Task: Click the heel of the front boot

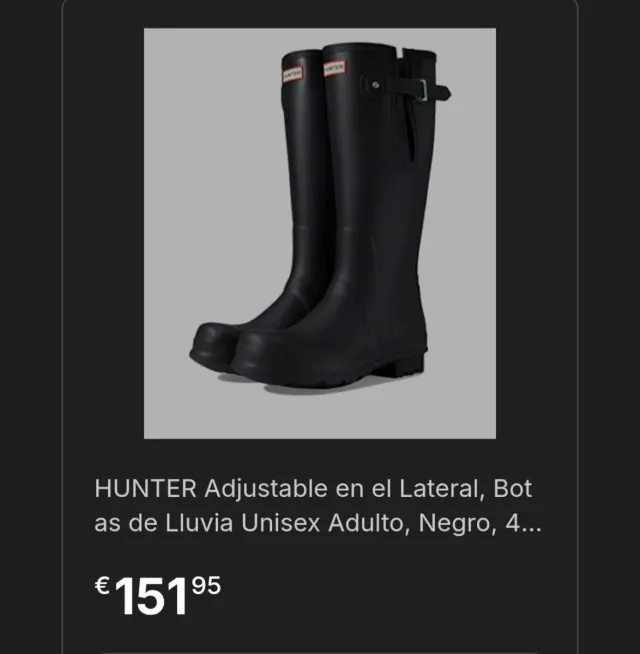Action: click(x=403, y=364)
